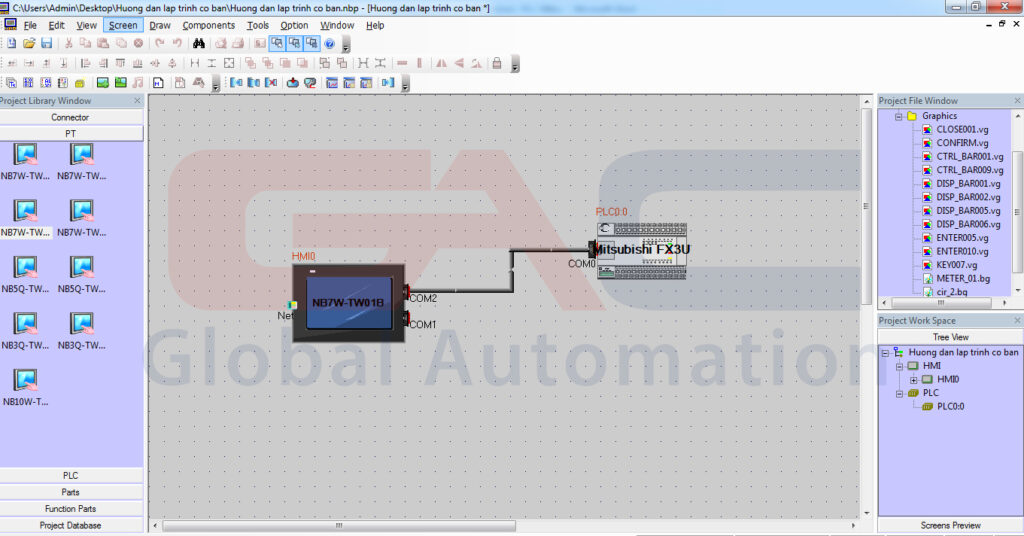Click the blue icon with a red X
Screen dimensions: 1024x536
(271, 83)
